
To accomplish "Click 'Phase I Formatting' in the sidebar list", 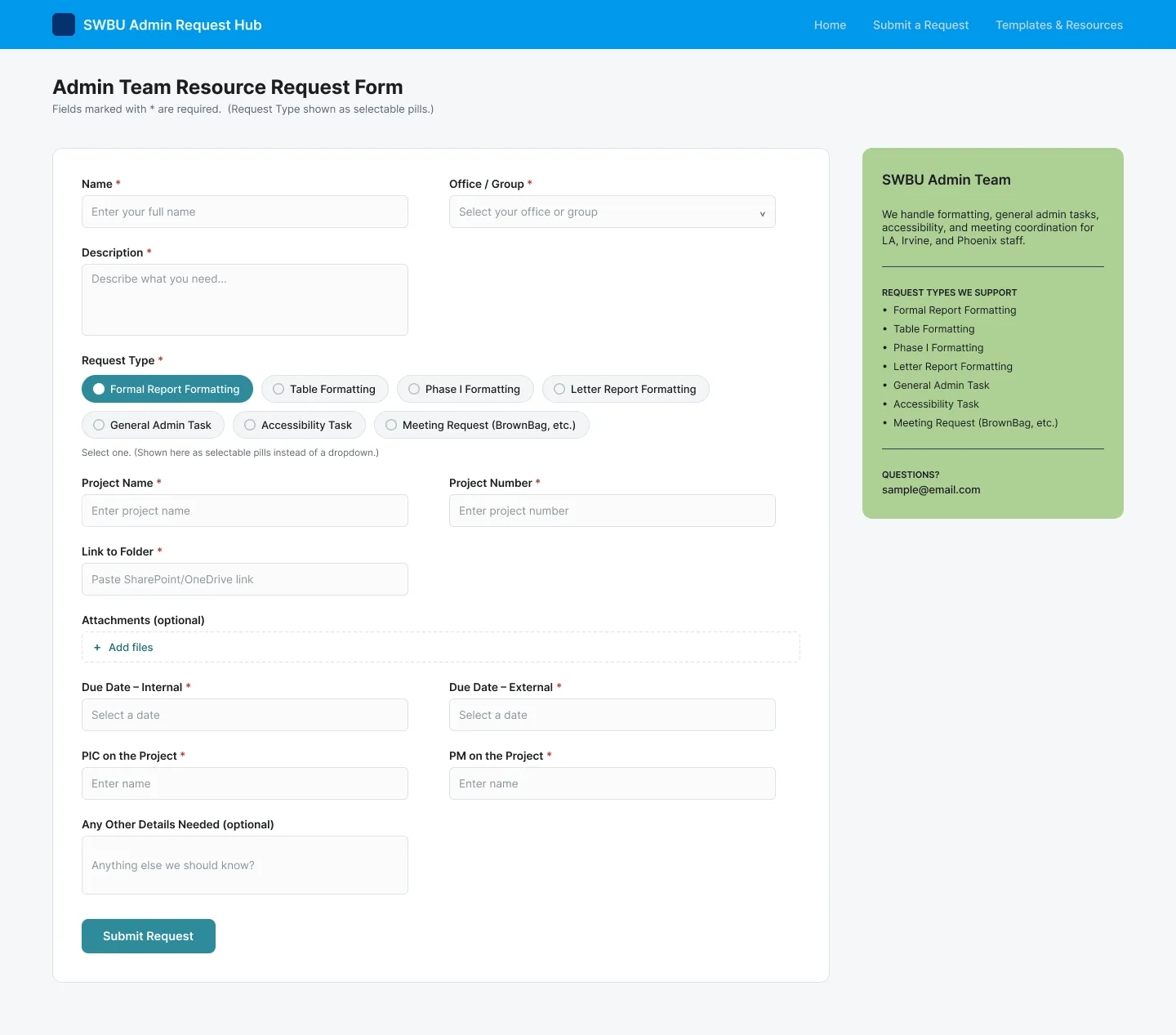I will coord(938,348).
